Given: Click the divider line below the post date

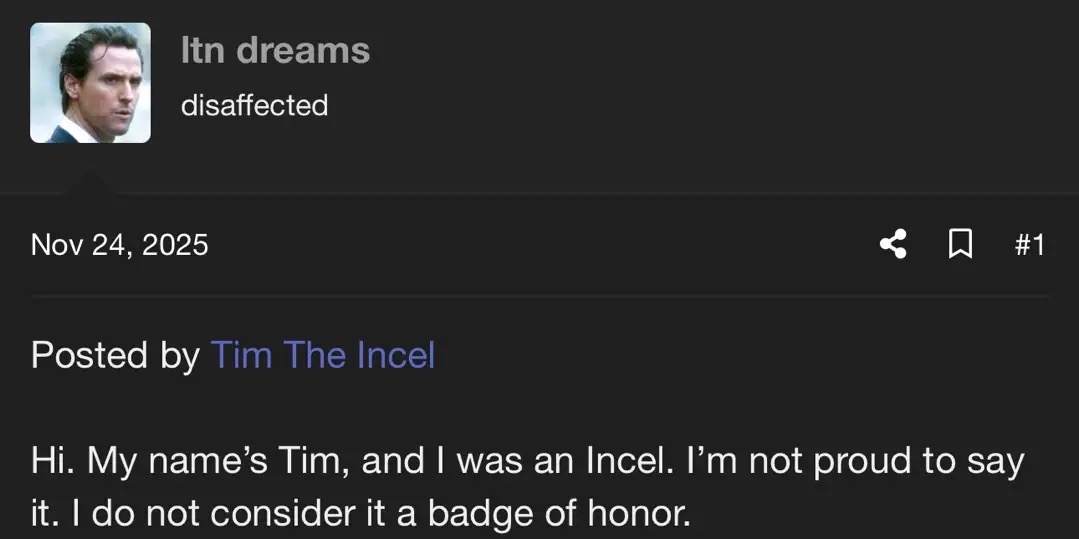Looking at the screenshot, I should (x=539, y=297).
